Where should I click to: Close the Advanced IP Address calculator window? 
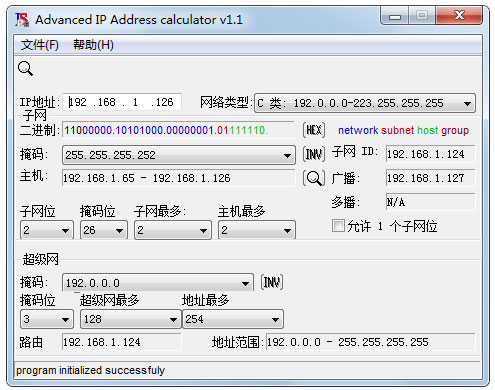pyautogui.click(x=459, y=15)
